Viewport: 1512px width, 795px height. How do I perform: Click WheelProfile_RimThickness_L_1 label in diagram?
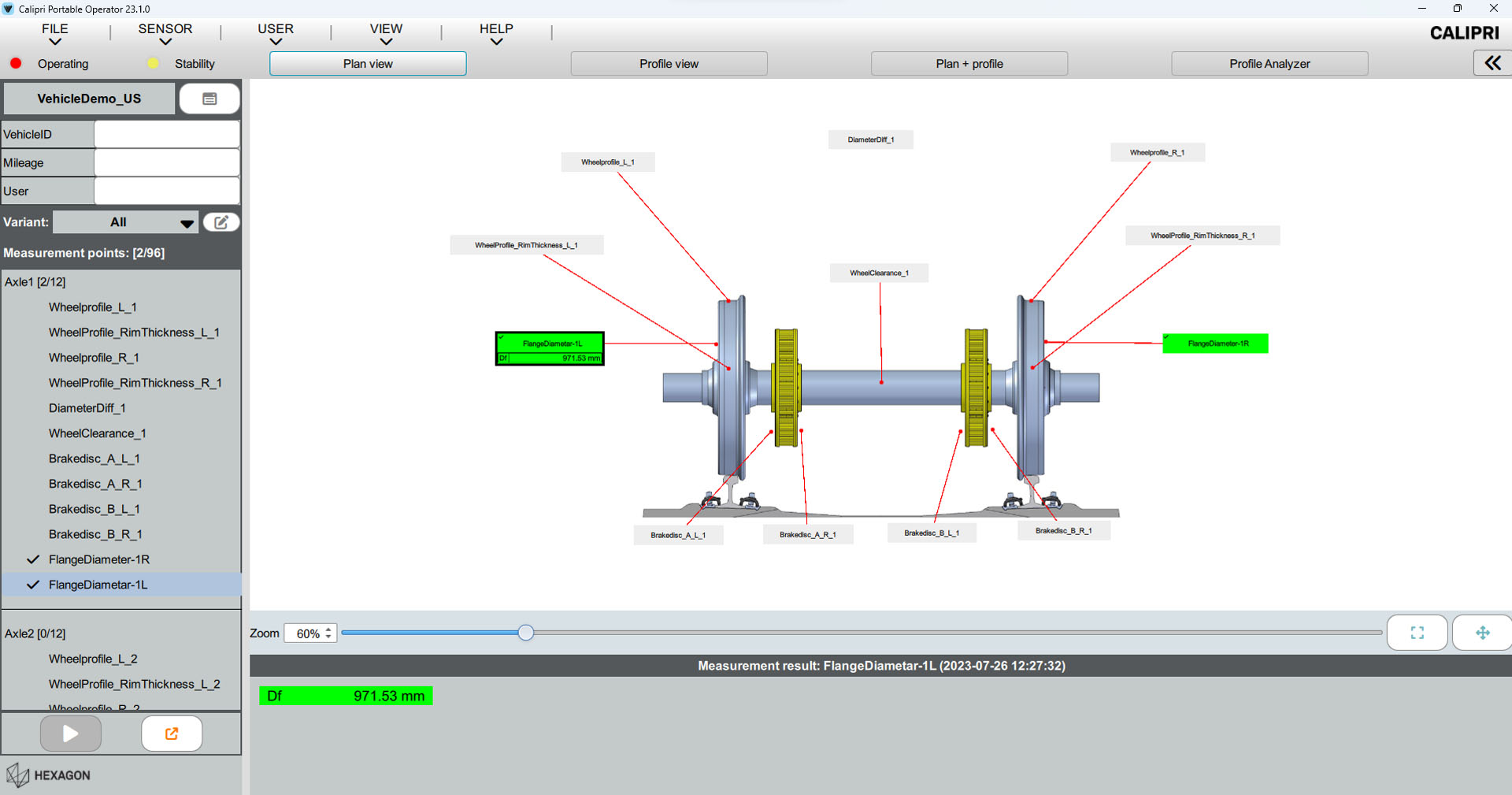(527, 245)
